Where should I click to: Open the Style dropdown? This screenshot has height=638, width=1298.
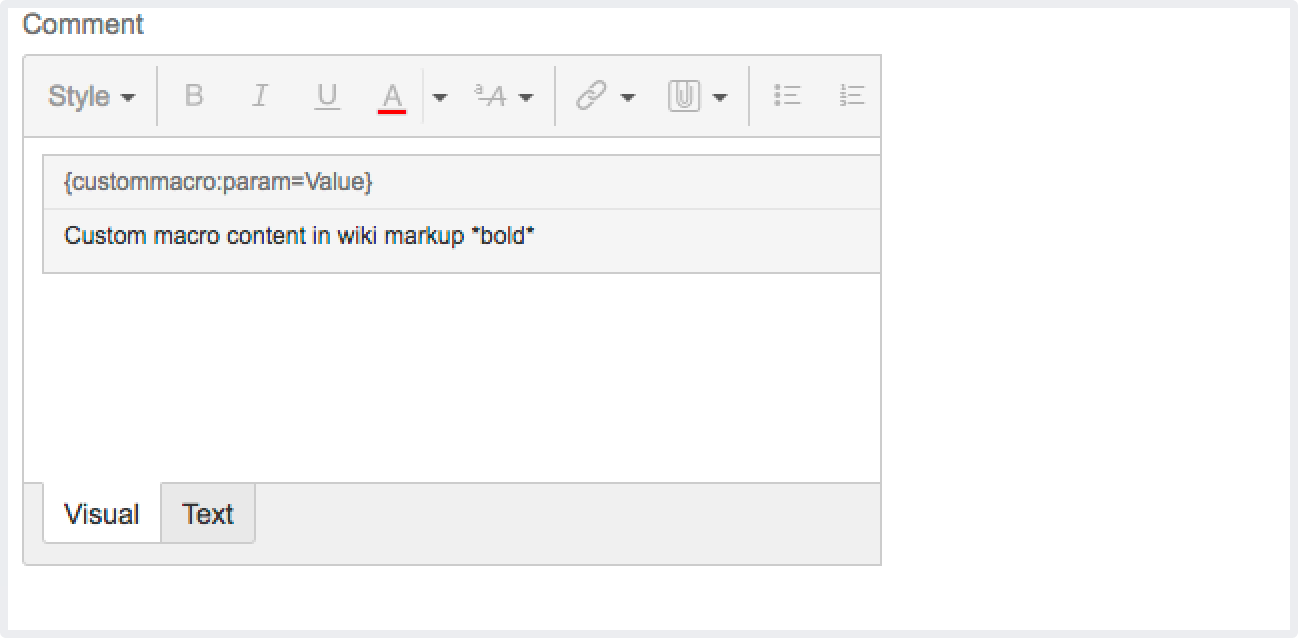pos(91,96)
